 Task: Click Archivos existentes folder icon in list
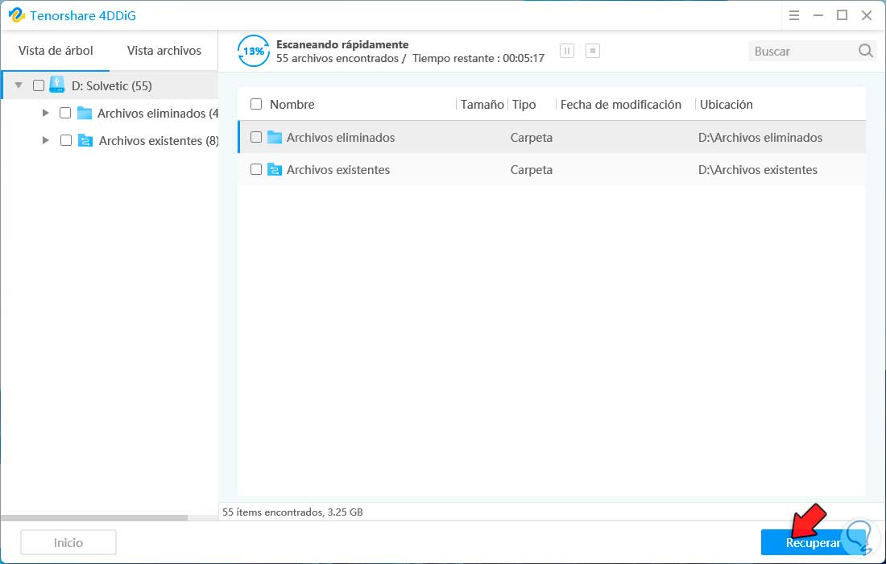tap(274, 169)
